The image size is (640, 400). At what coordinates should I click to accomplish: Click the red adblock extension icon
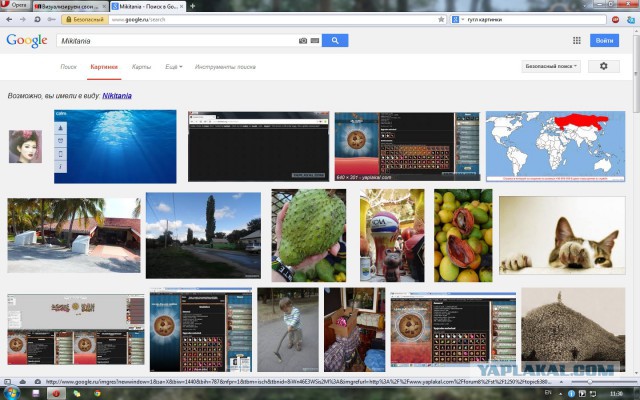(x=616, y=19)
